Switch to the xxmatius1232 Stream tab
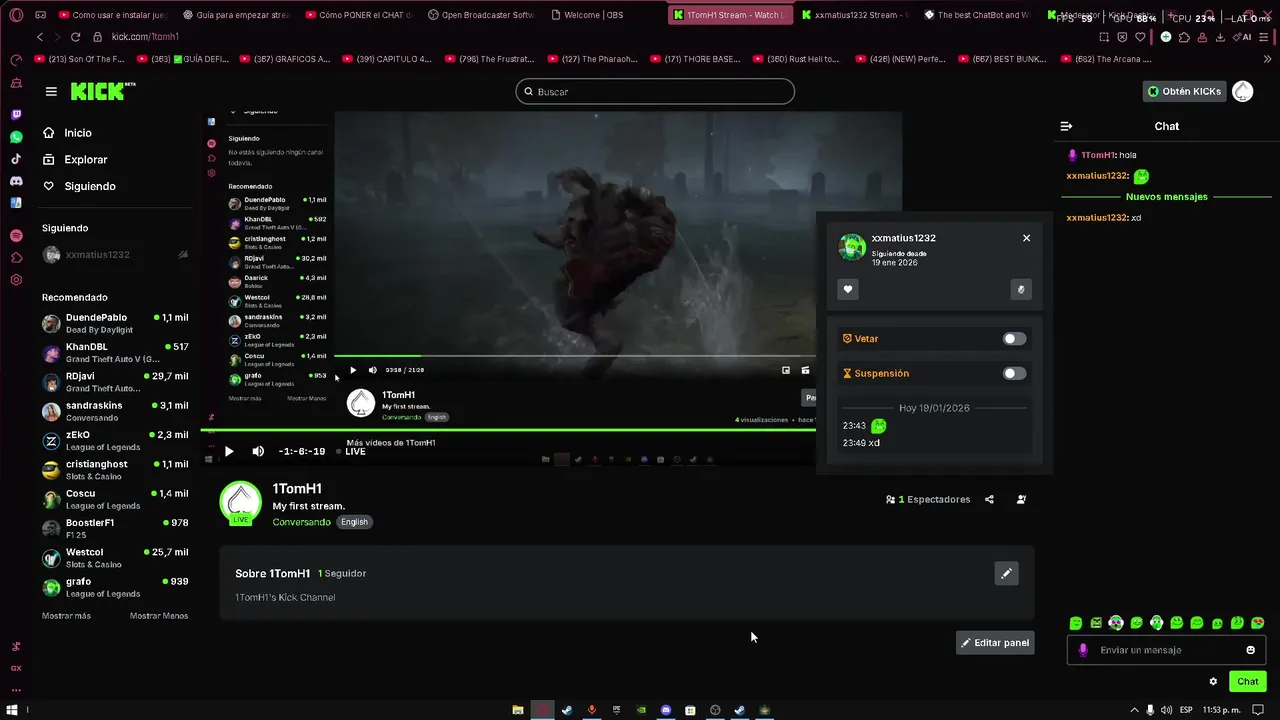The width and height of the screenshot is (1280, 720). 855,15
